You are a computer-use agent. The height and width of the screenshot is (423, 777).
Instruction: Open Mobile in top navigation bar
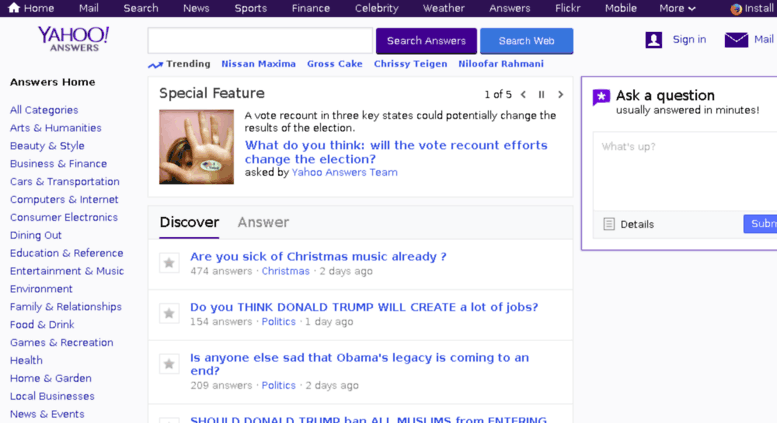(x=620, y=8)
